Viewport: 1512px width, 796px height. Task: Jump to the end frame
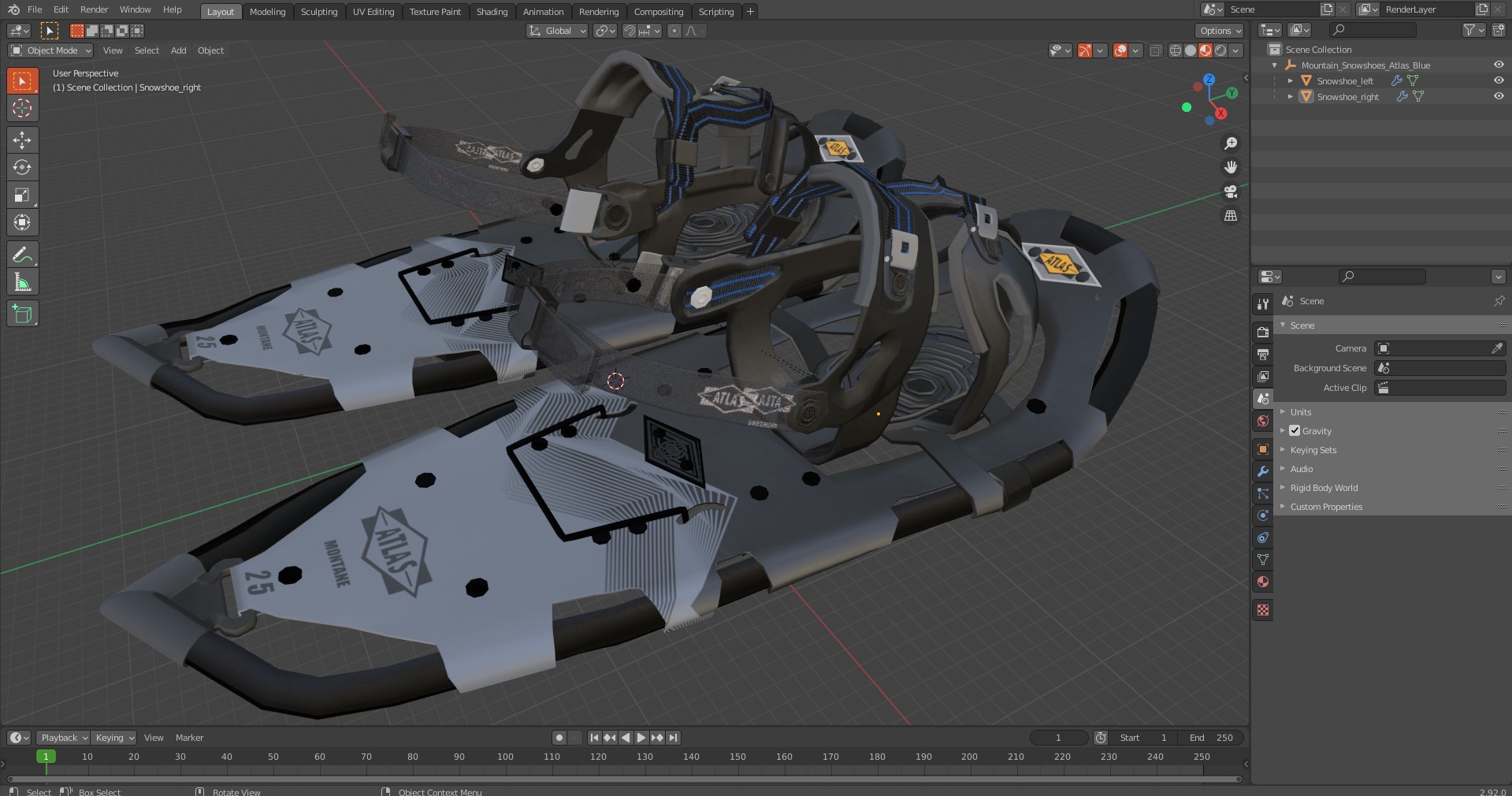point(674,738)
